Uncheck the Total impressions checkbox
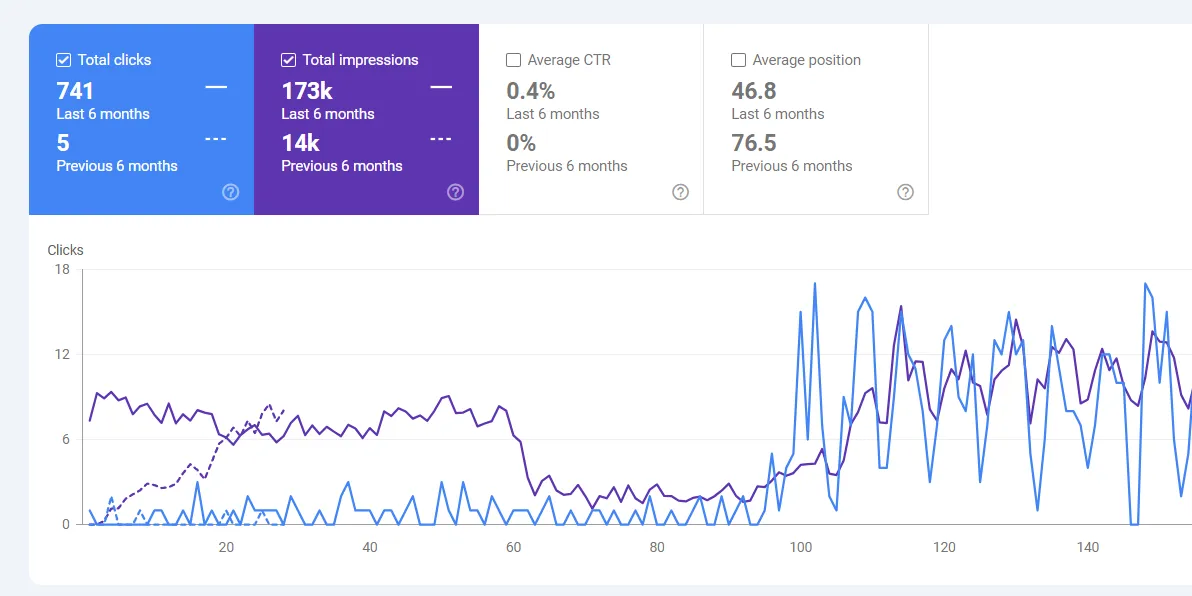The width and height of the screenshot is (1192, 596). point(289,60)
